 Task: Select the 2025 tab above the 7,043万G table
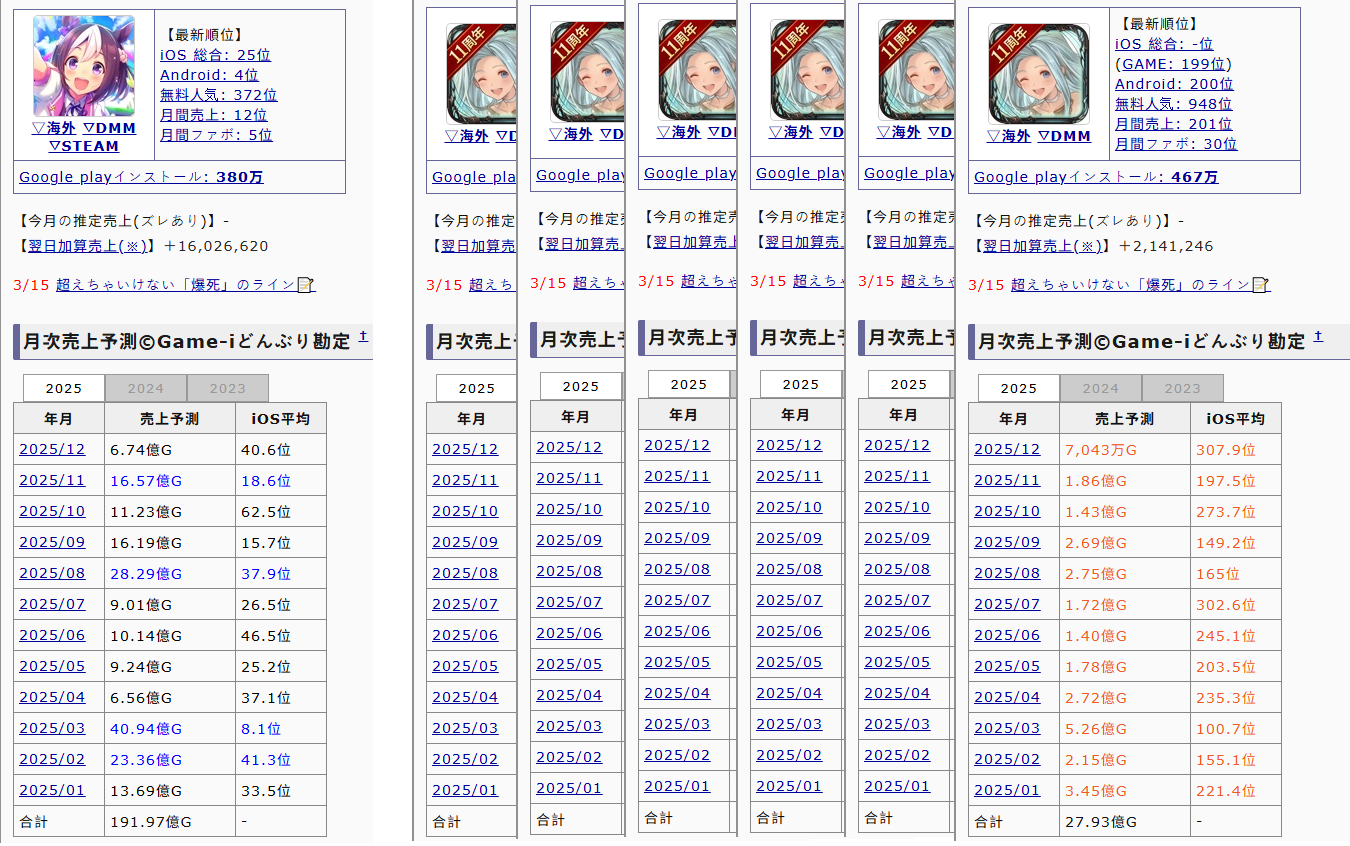point(1019,389)
